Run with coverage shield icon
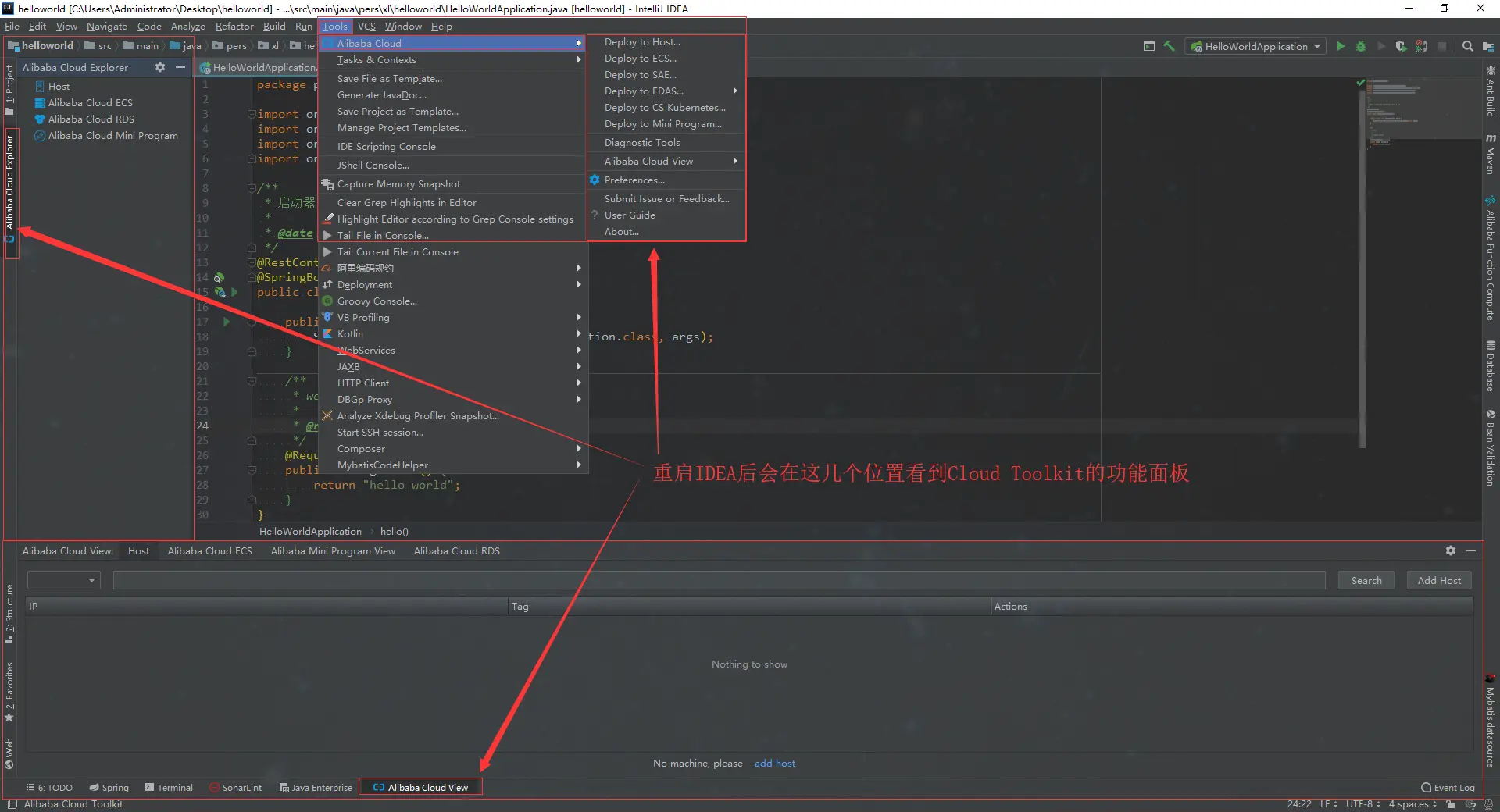The width and height of the screenshot is (1500, 812). click(1402, 46)
